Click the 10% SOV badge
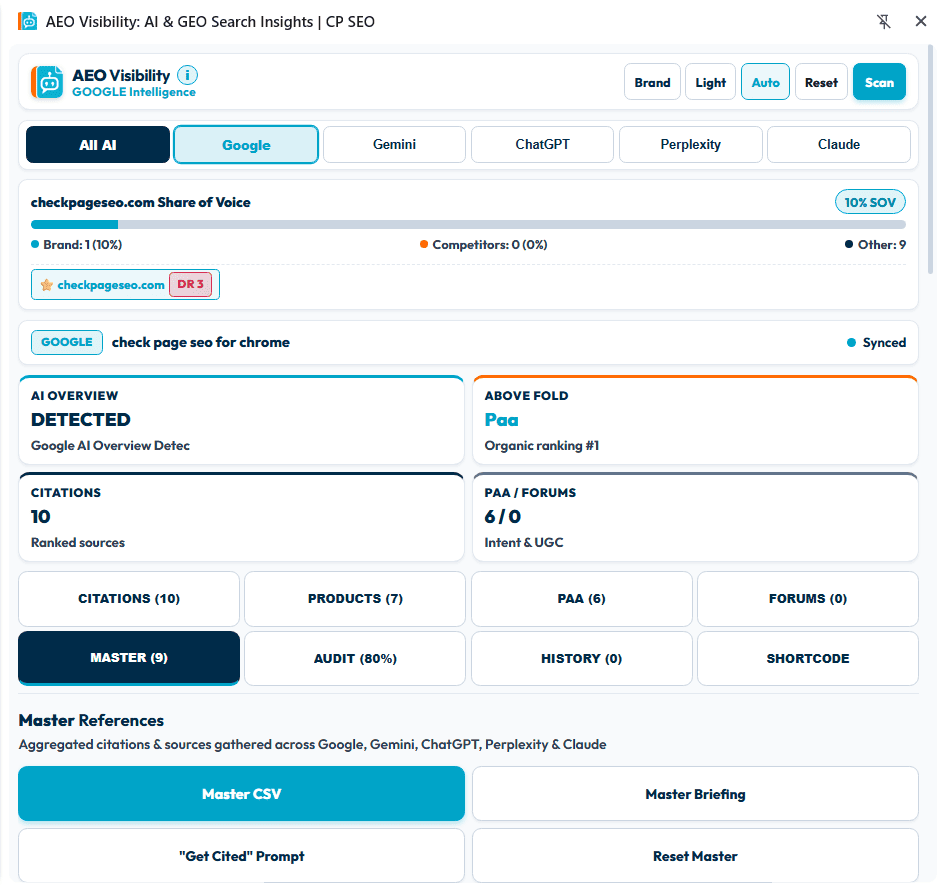This screenshot has height=890, width=946. (870, 202)
